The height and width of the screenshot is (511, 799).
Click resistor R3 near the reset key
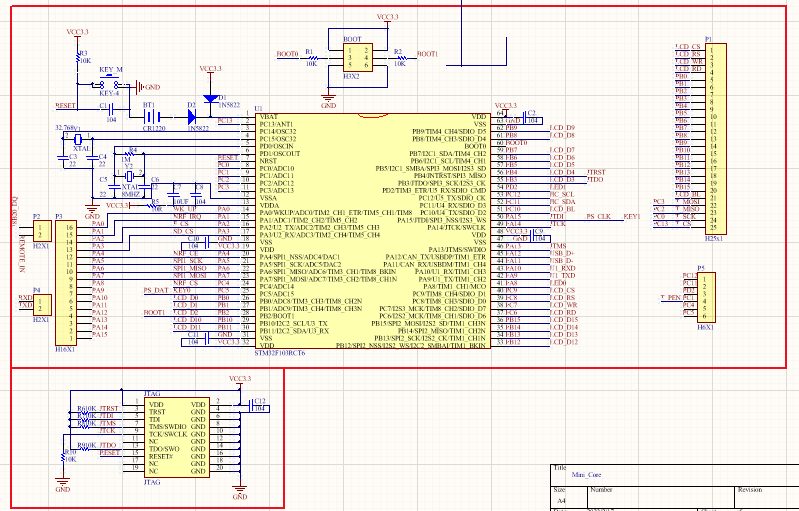point(77,57)
